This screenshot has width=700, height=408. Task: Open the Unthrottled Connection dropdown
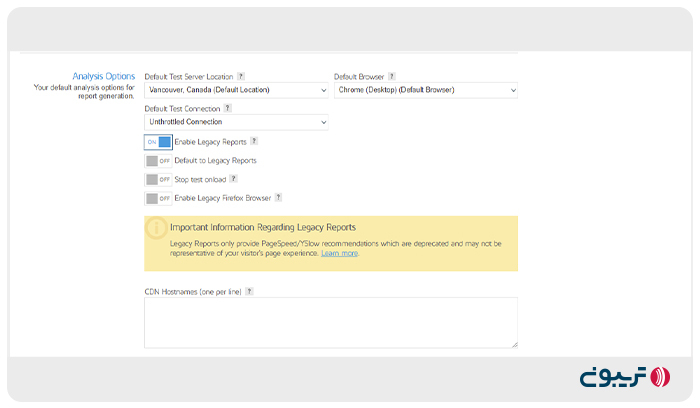(236, 122)
